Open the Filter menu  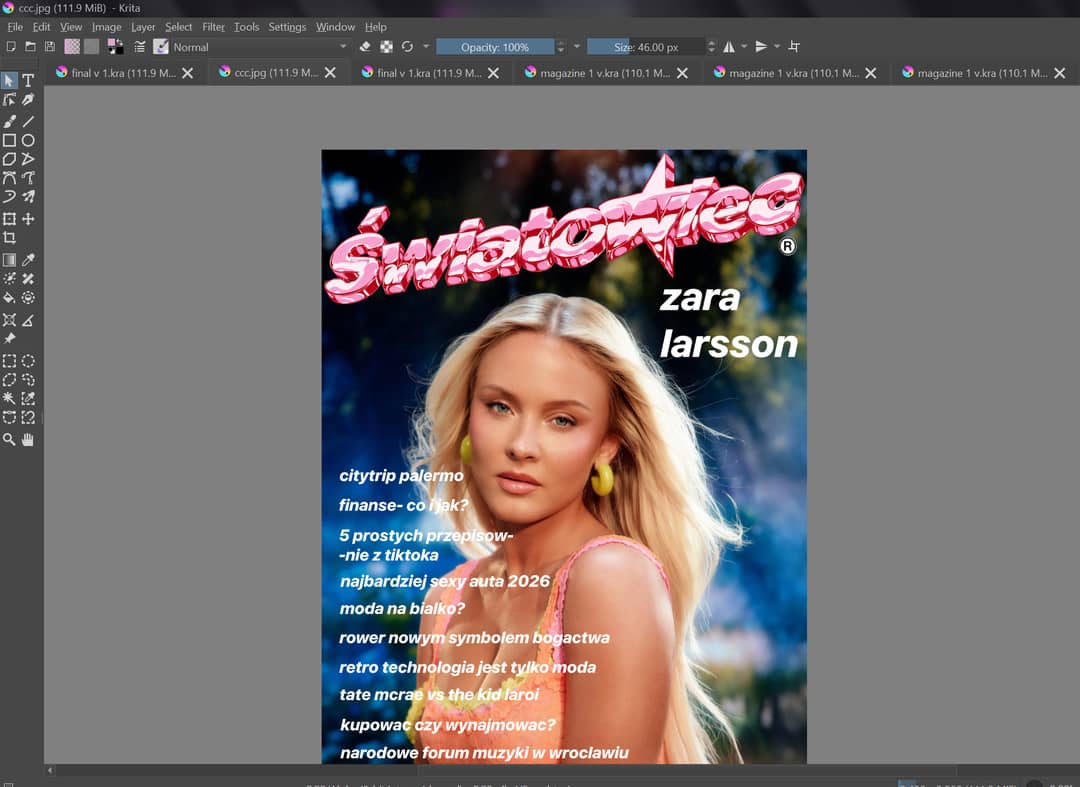213,27
